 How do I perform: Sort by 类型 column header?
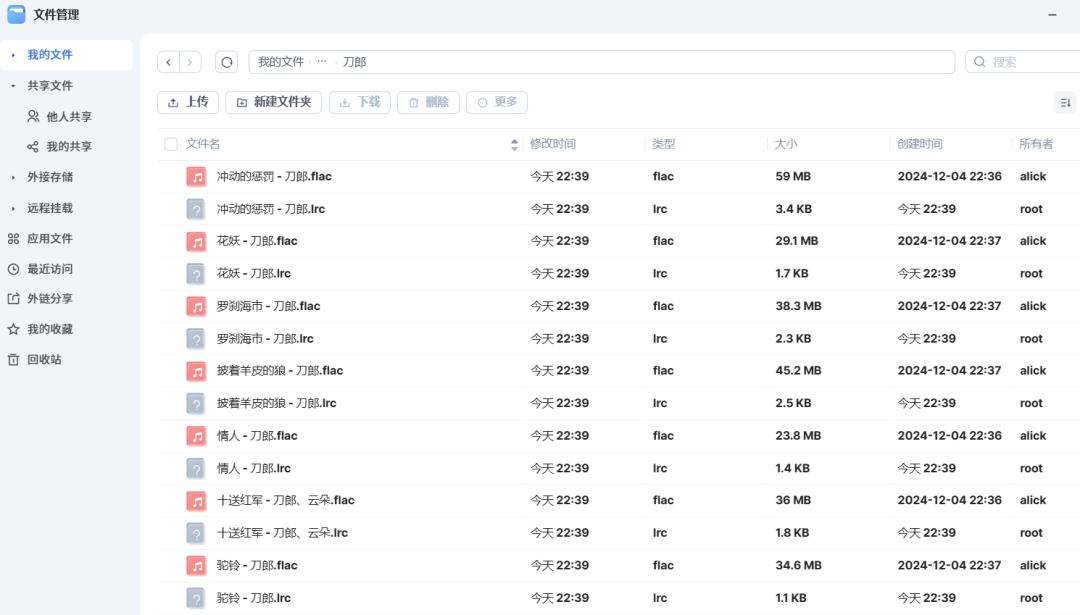pos(663,144)
